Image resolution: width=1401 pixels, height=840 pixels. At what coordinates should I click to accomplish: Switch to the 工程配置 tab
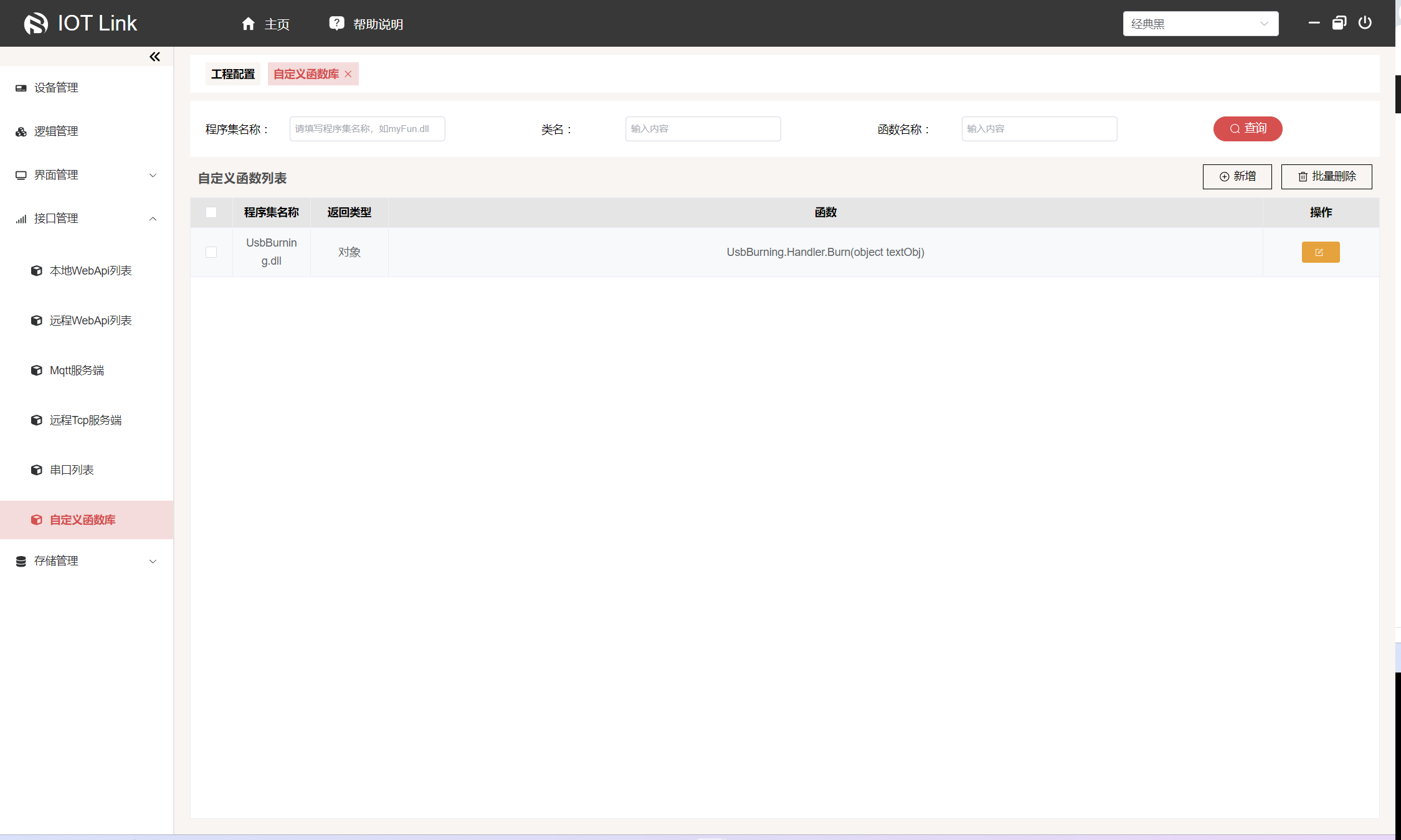[x=233, y=74]
